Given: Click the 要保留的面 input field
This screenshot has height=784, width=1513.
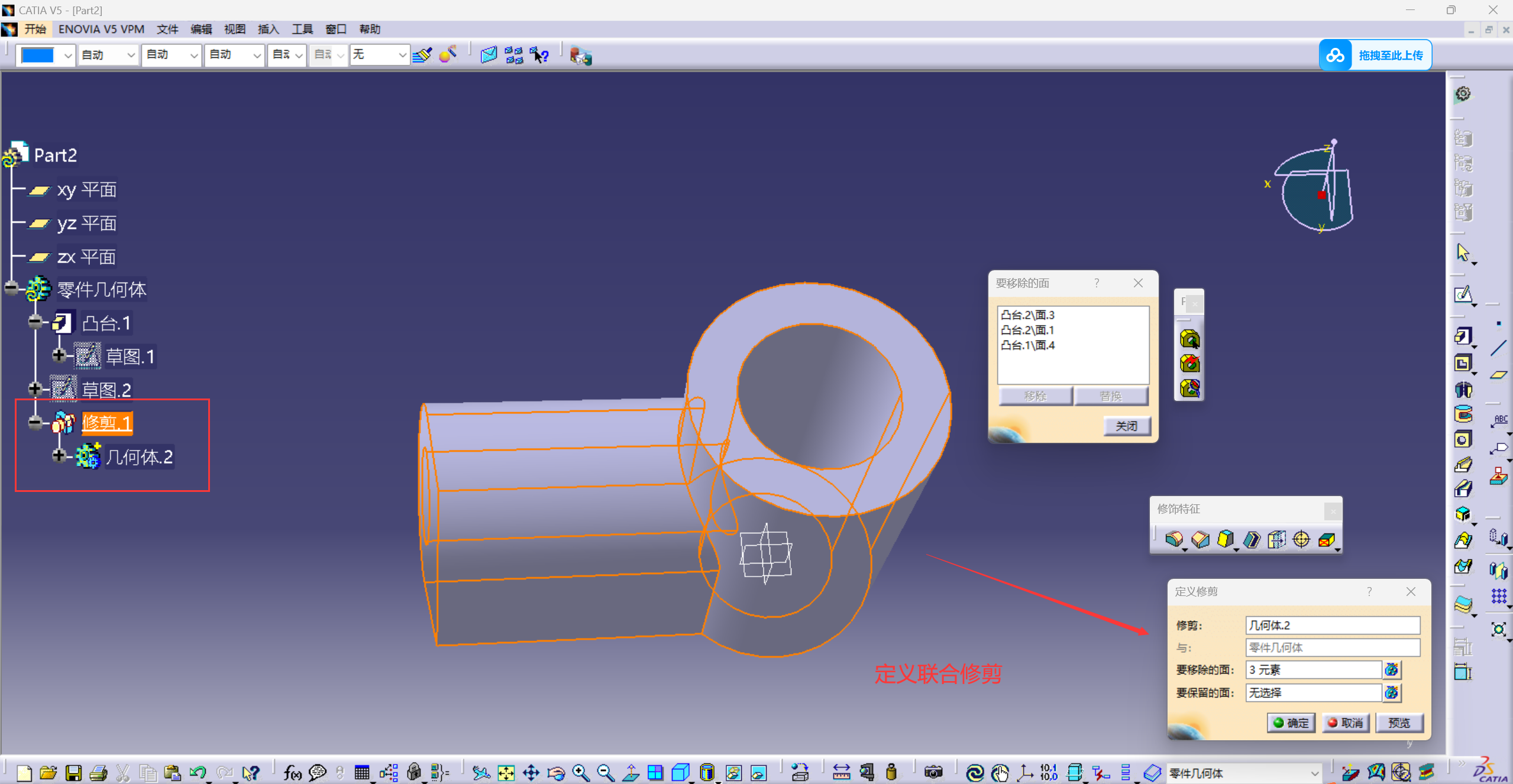Looking at the screenshot, I should (1313, 692).
